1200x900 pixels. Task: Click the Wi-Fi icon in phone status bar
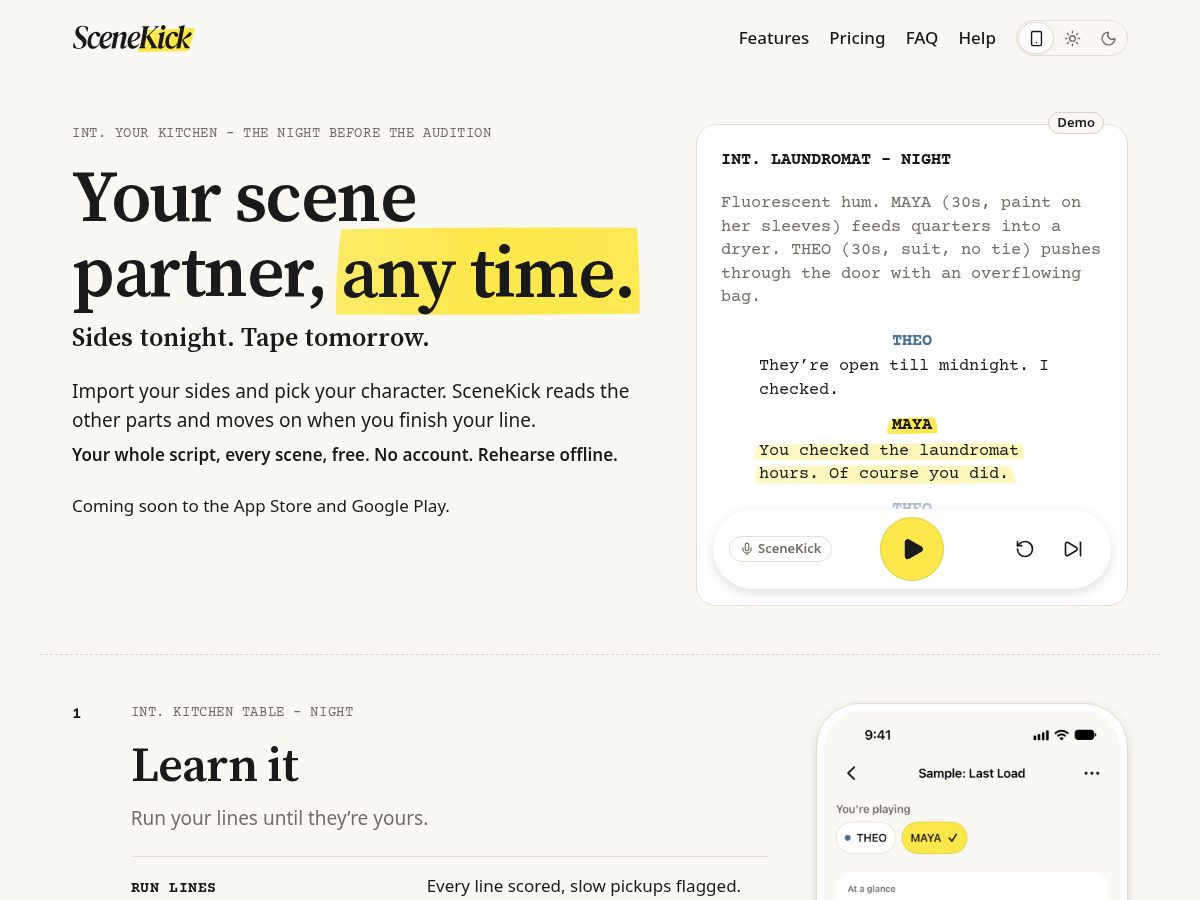(1062, 735)
